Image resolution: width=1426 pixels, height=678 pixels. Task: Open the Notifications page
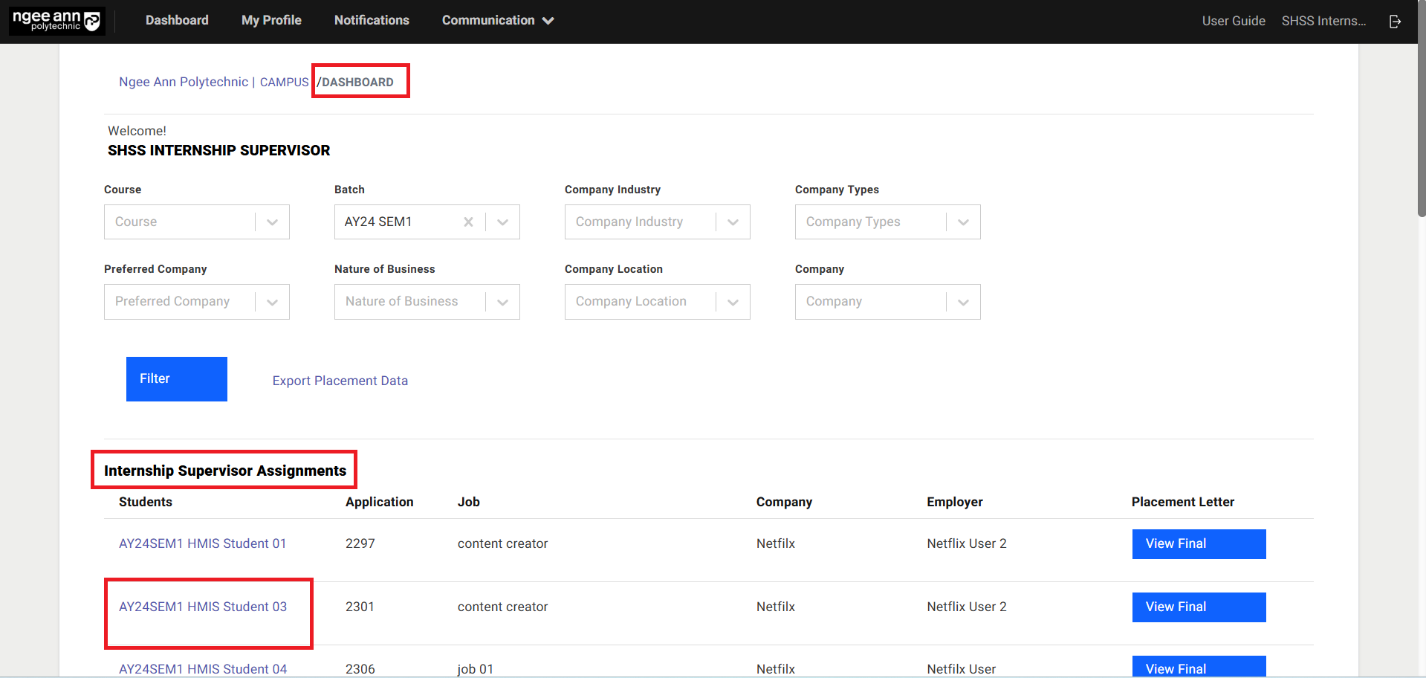point(371,20)
